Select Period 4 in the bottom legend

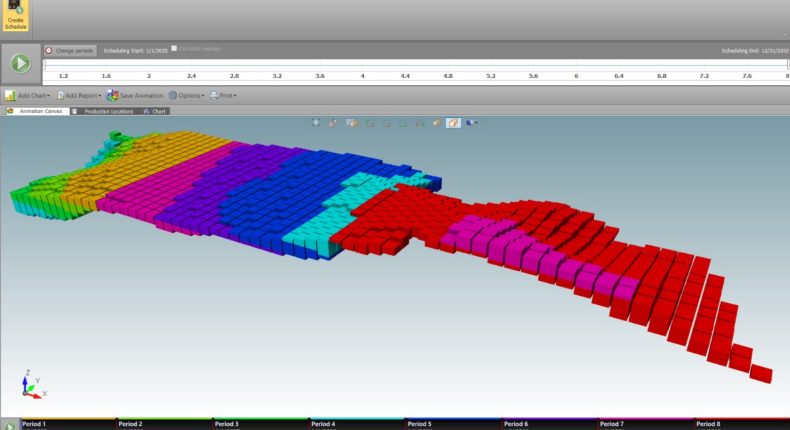(x=358, y=424)
